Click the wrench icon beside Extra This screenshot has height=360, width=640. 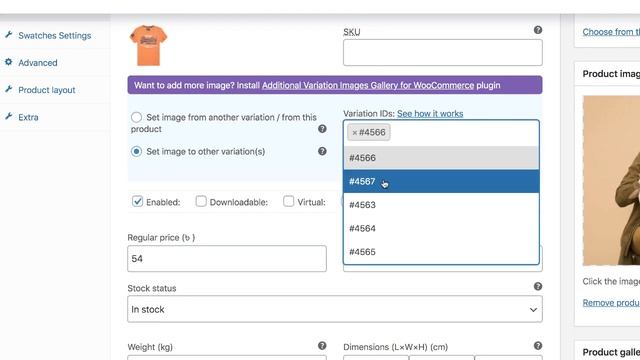pyautogui.click(x=9, y=116)
